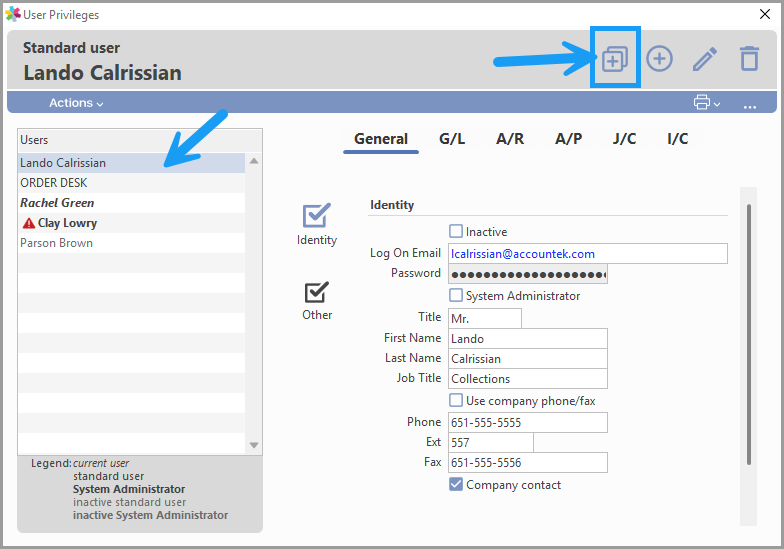Screen dimensions: 784x549
Task: Click the Fax number field
Action: click(528, 462)
